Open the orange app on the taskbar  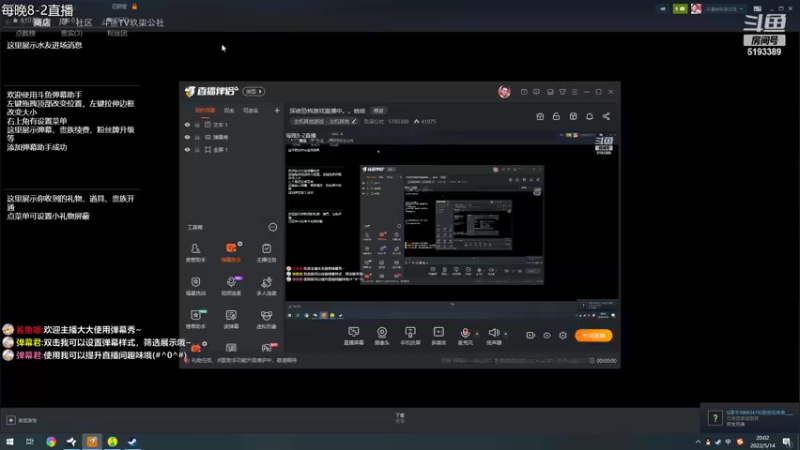coord(92,442)
